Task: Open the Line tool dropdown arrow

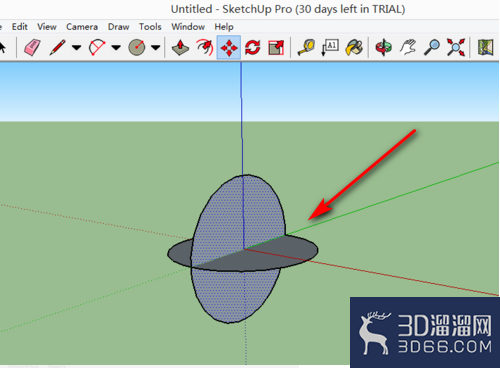Action: click(76, 48)
